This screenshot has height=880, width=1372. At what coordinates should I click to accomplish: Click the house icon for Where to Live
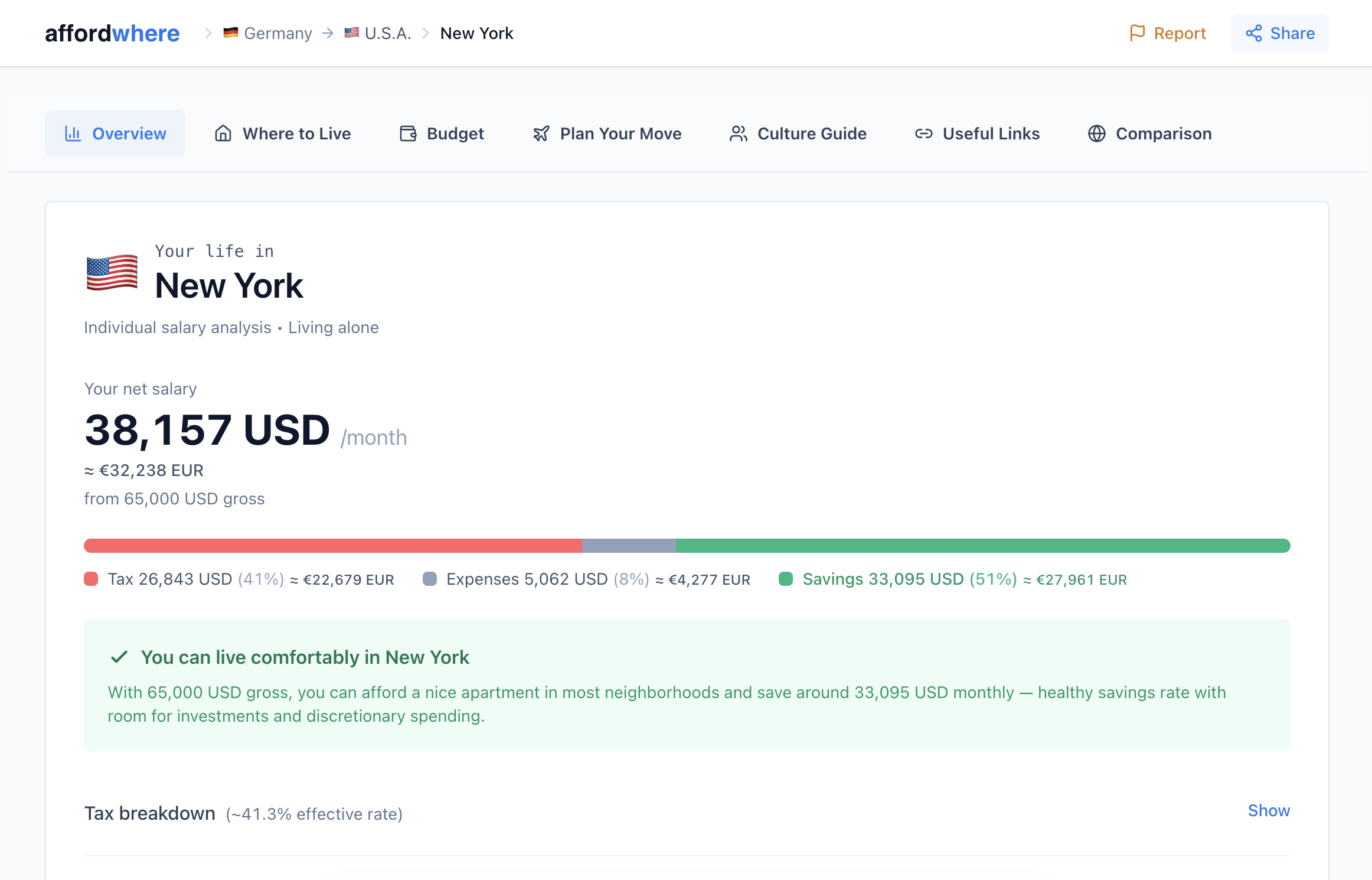pyautogui.click(x=223, y=133)
